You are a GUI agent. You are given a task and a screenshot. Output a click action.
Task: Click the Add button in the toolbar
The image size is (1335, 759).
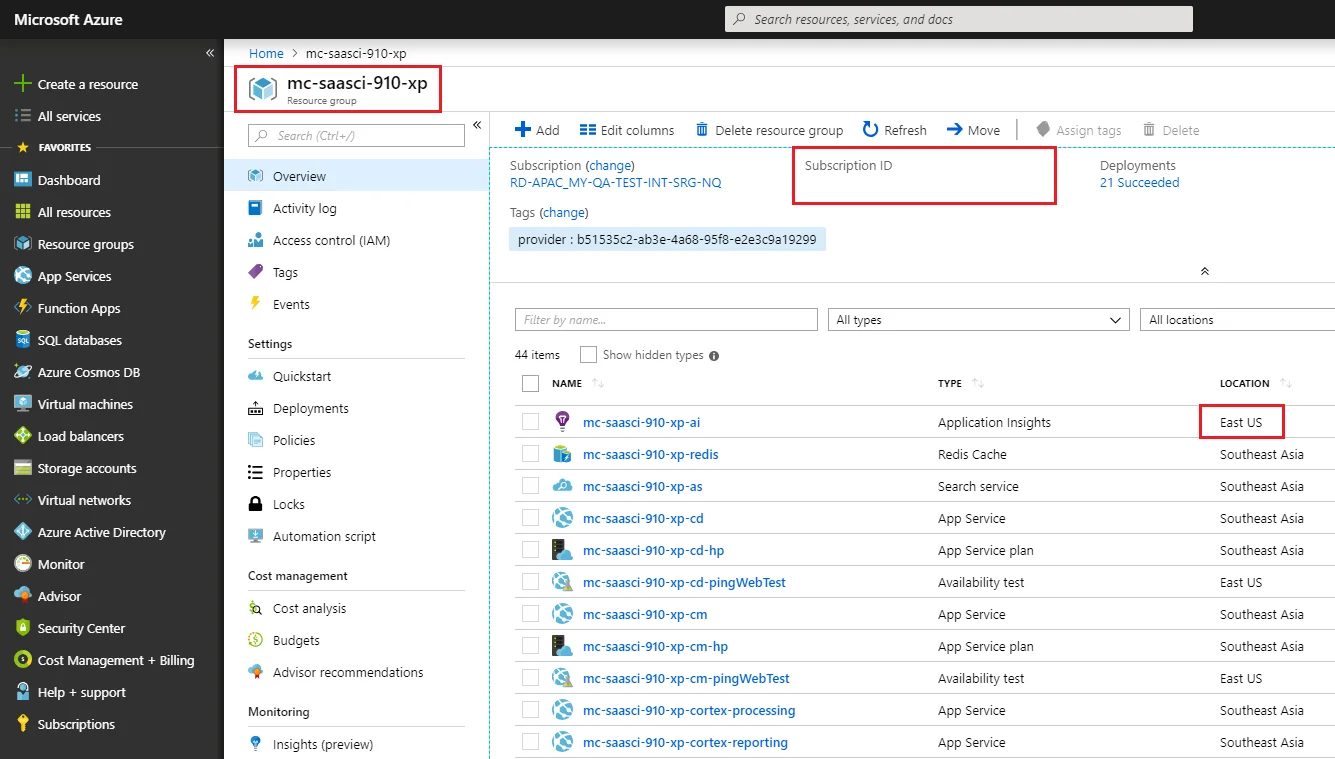(x=537, y=130)
